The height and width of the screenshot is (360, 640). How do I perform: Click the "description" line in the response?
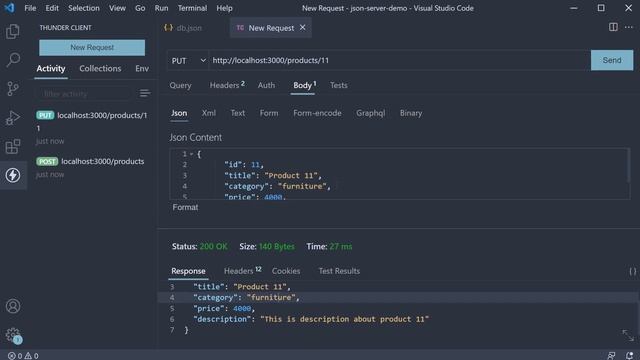311,319
